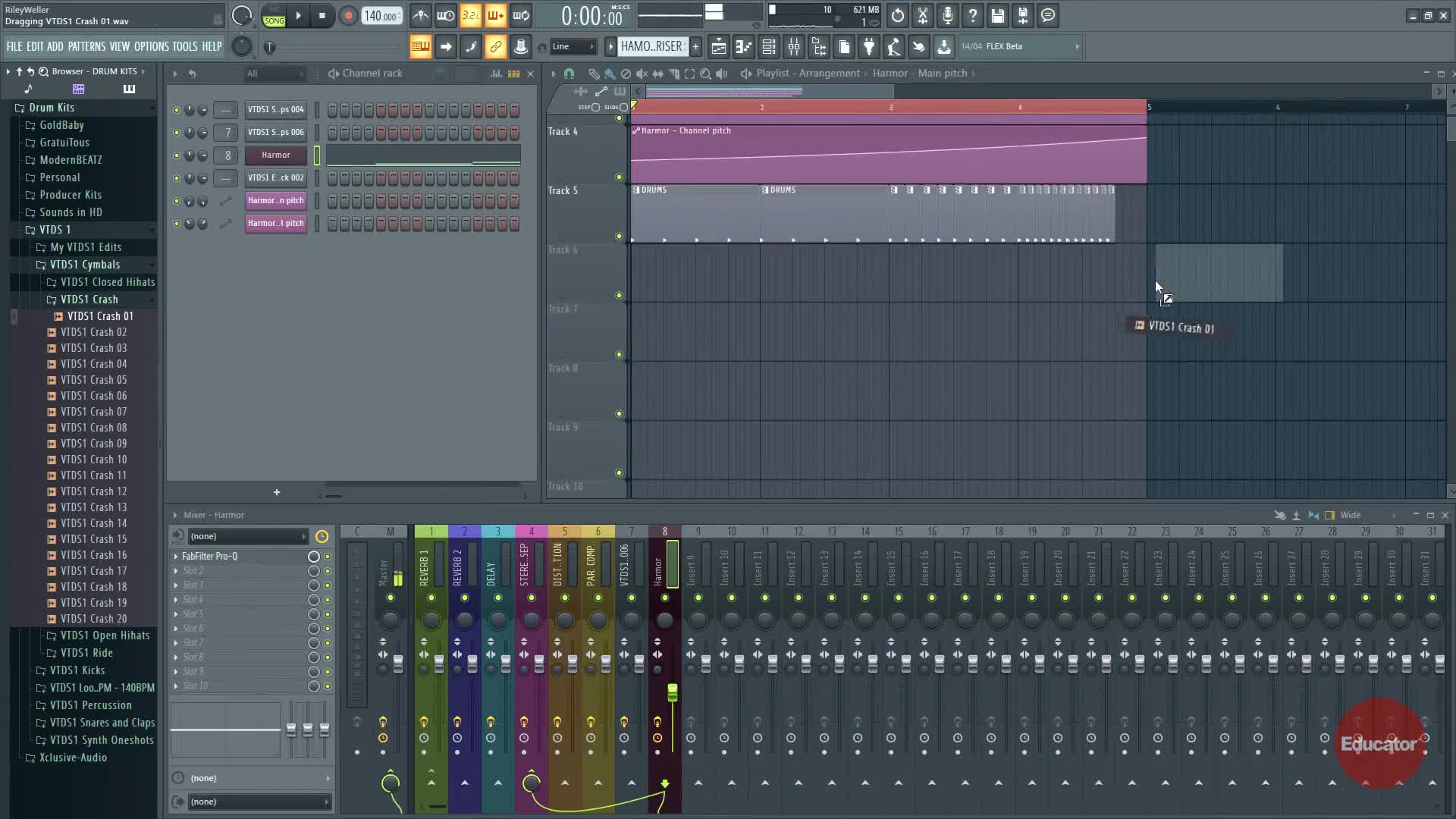1456x819 pixels.
Task: Click the microphone one-click recording icon
Action: click(x=948, y=16)
